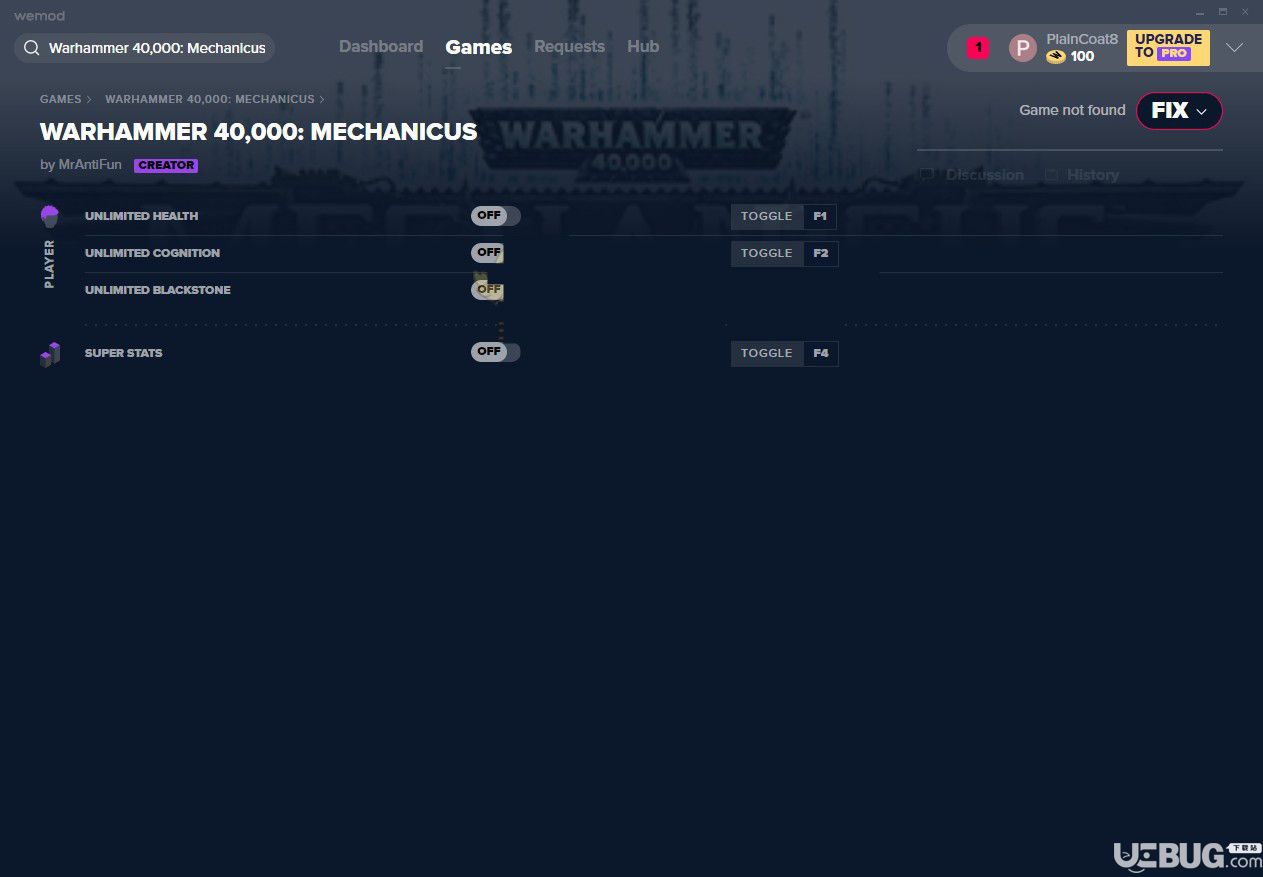Focus the game search field
The image size is (1263, 877).
pyautogui.click(x=144, y=48)
